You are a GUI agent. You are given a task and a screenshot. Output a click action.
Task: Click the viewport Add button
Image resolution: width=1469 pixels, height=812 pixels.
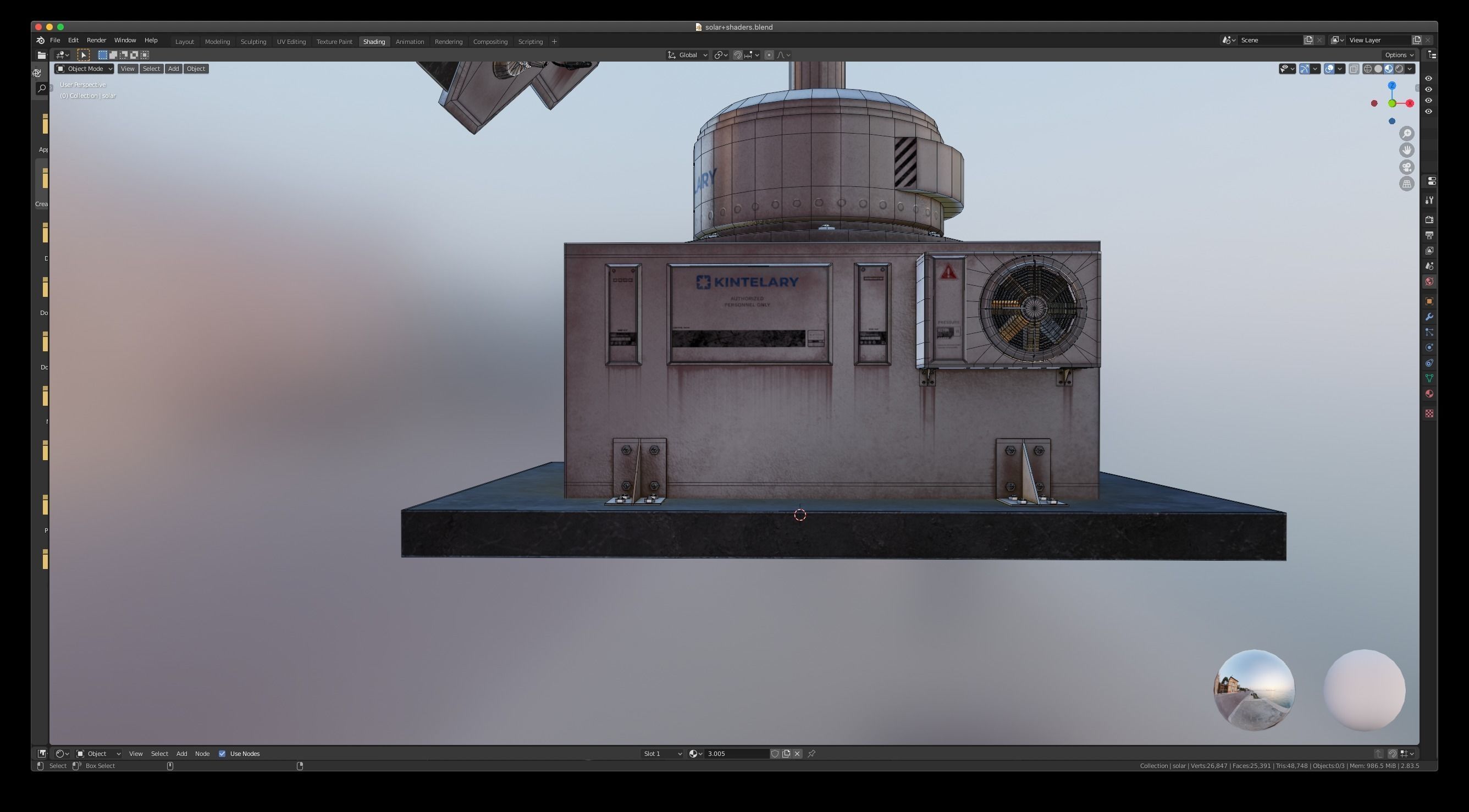tap(173, 69)
